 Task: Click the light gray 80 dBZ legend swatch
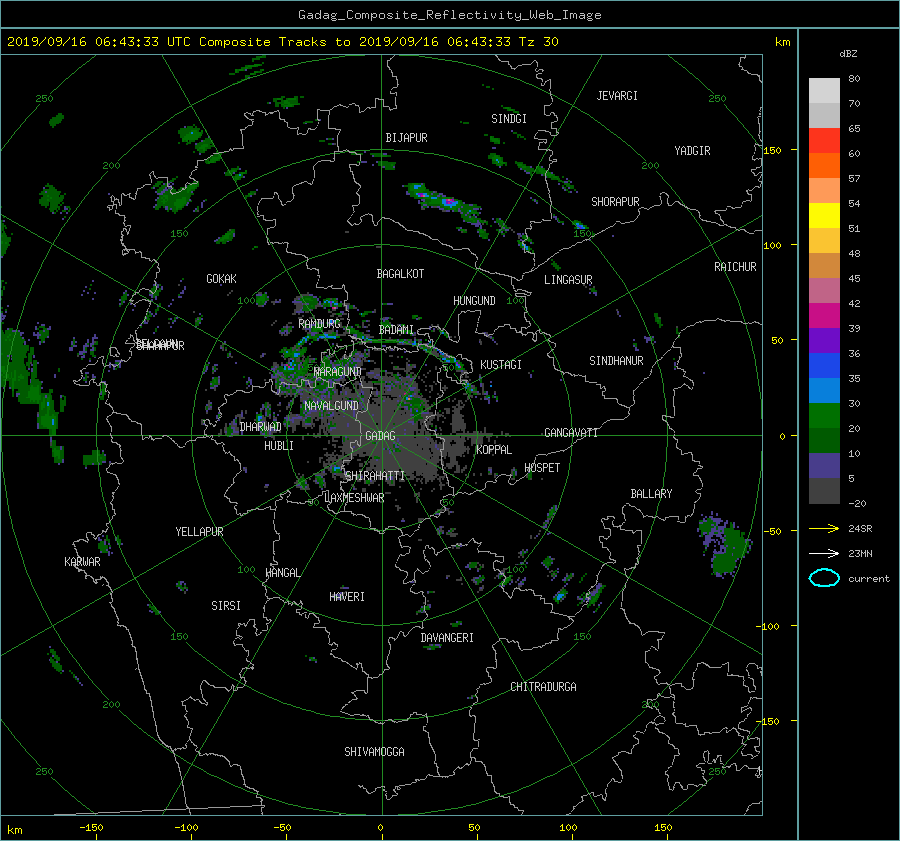(824, 91)
